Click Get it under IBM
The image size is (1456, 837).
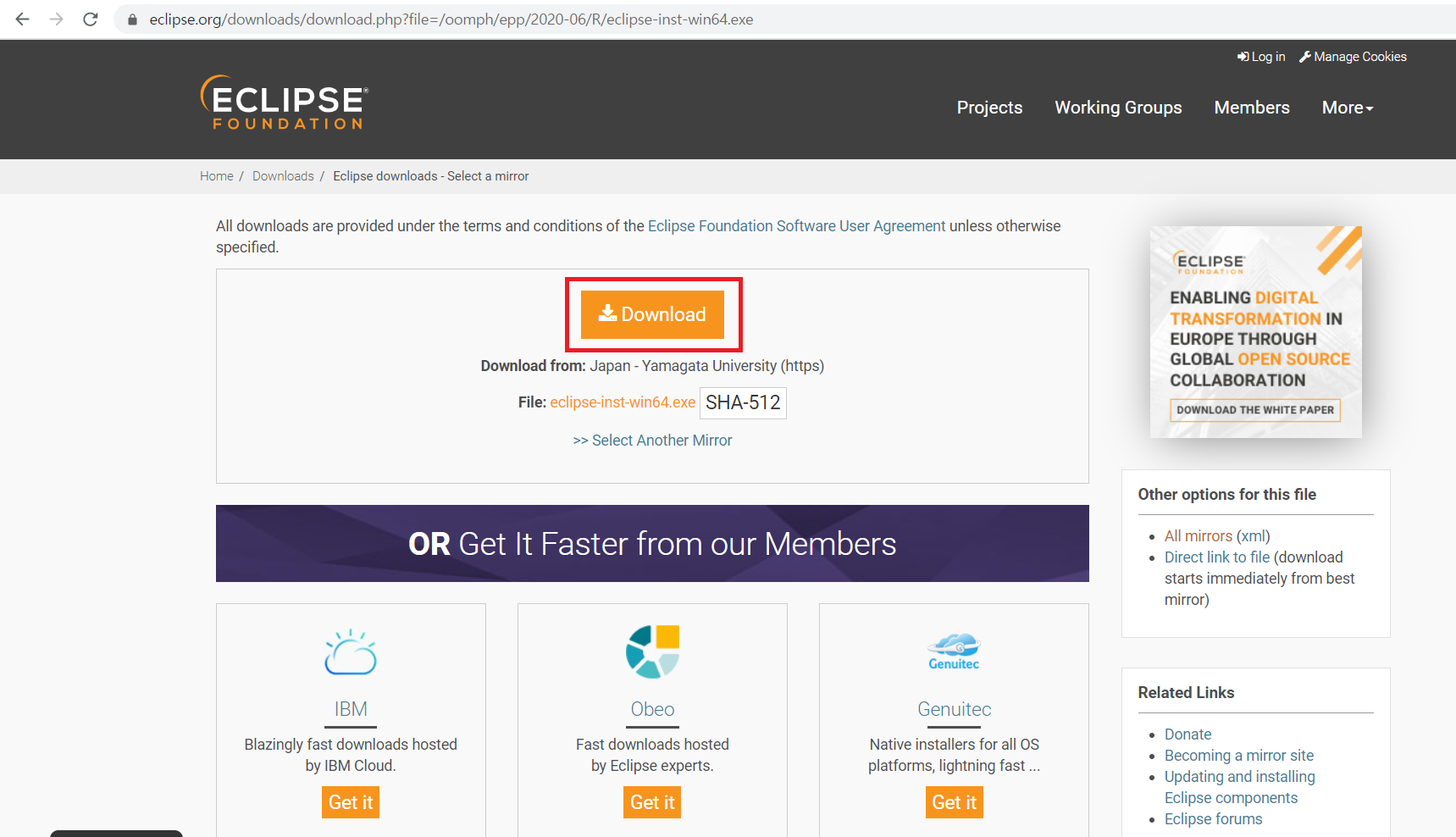pos(351,802)
